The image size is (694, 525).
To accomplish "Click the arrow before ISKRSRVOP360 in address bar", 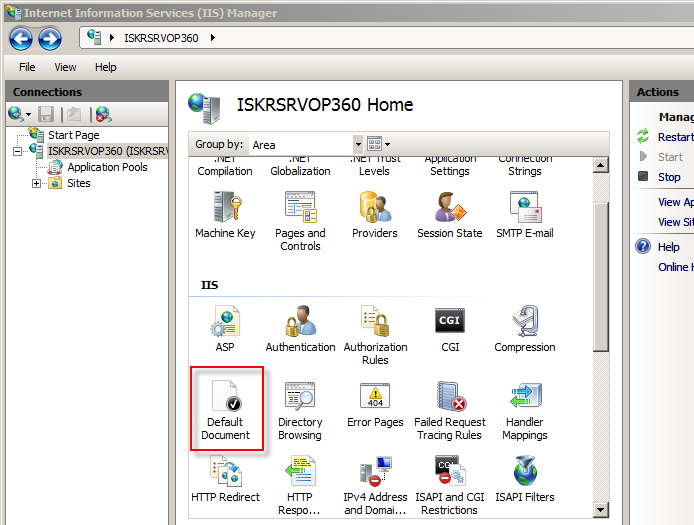I will click(112, 38).
